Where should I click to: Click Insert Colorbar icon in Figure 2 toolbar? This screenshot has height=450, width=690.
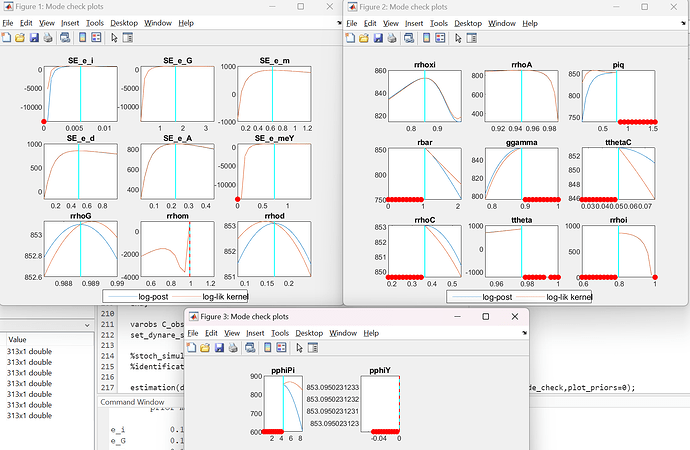coord(426,38)
